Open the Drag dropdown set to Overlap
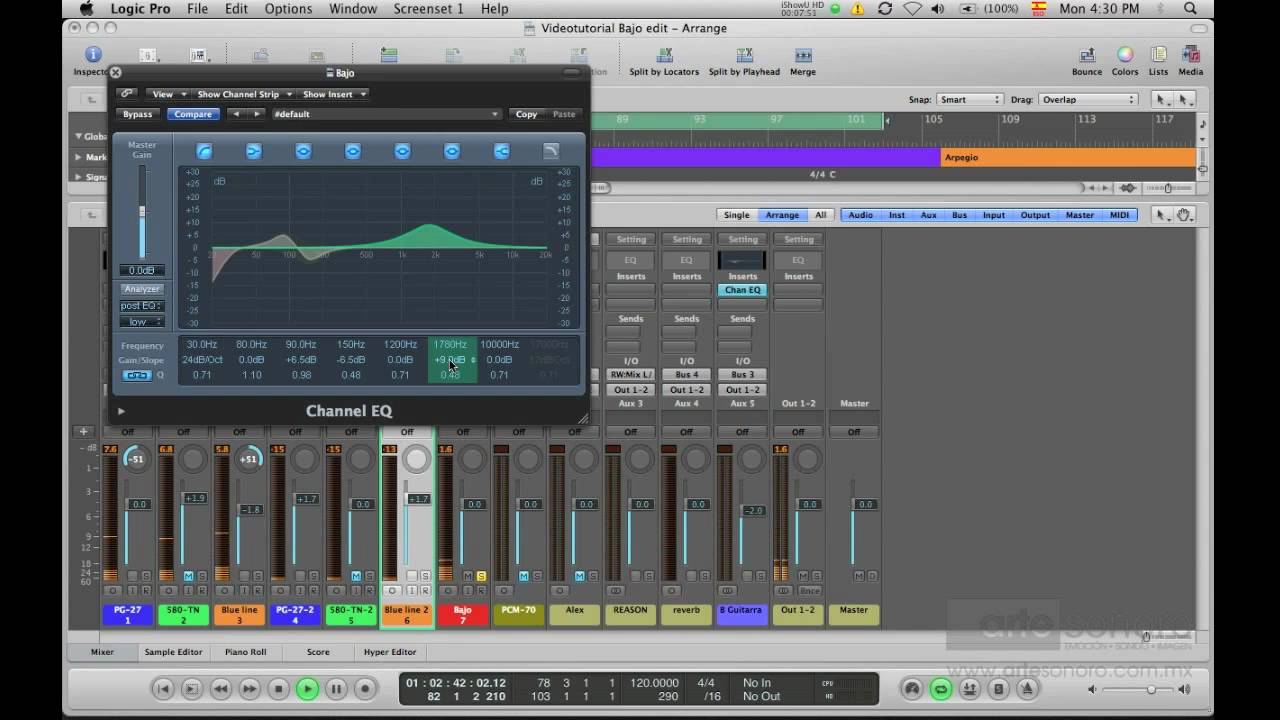Viewport: 1280px width, 720px height. pyautogui.click(x=1088, y=100)
